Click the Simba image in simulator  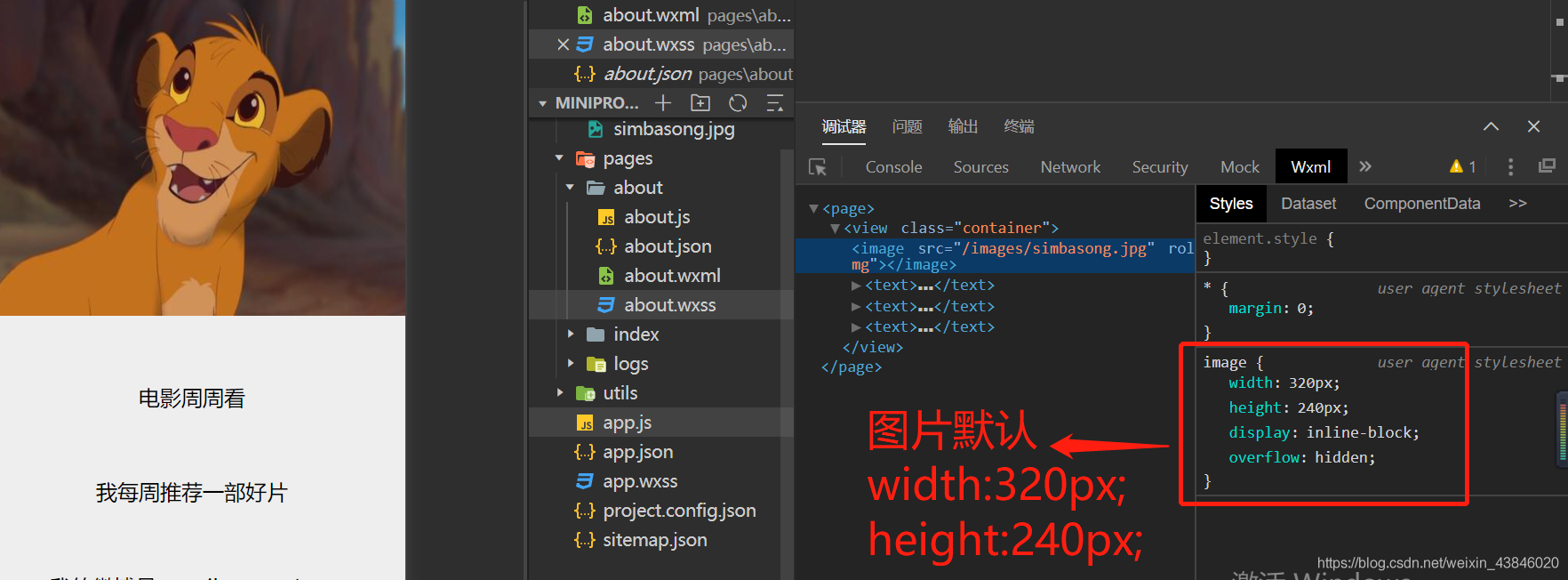tap(203, 157)
